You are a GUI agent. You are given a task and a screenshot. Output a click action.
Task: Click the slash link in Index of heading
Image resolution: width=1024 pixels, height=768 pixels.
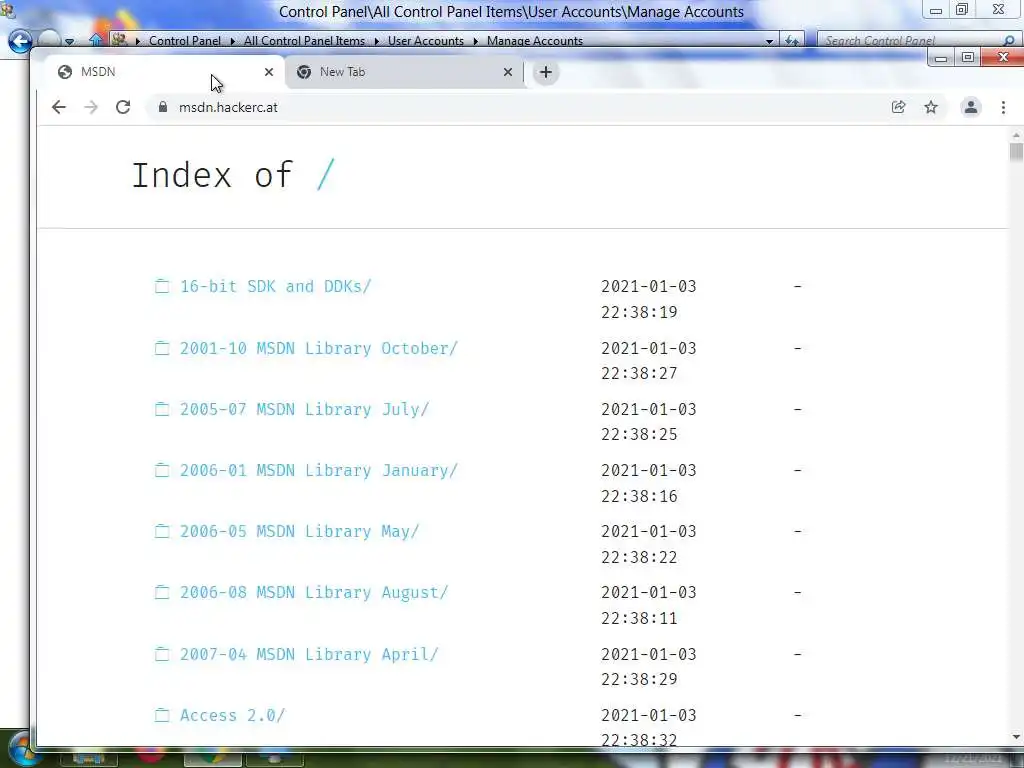tap(325, 175)
